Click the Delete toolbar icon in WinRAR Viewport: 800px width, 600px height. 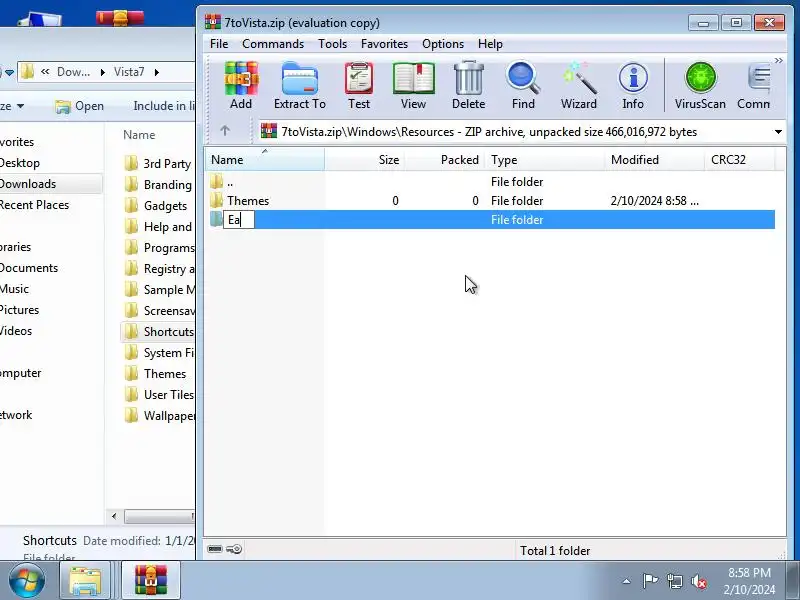[x=468, y=86]
